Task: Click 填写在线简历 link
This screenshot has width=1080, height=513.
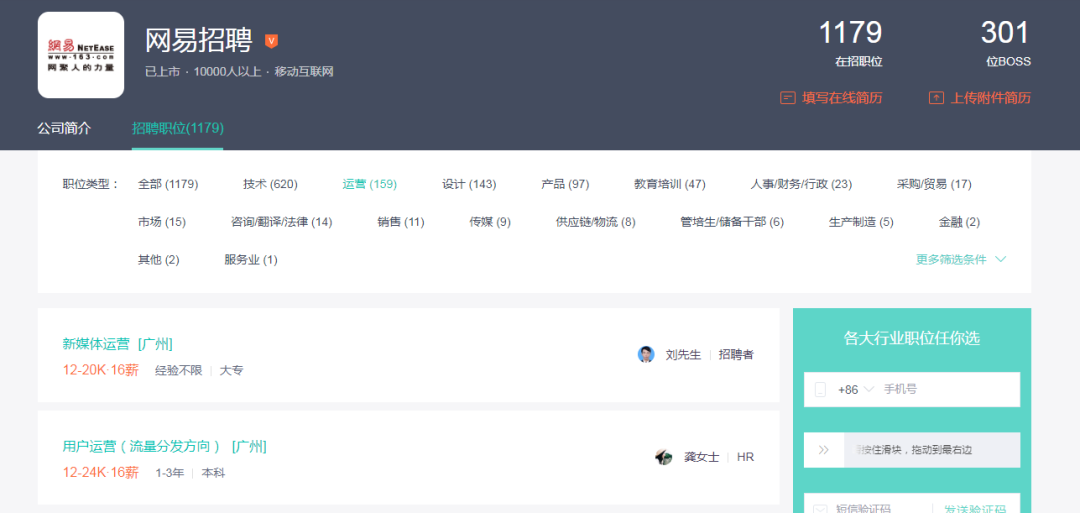Action: coord(842,98)
